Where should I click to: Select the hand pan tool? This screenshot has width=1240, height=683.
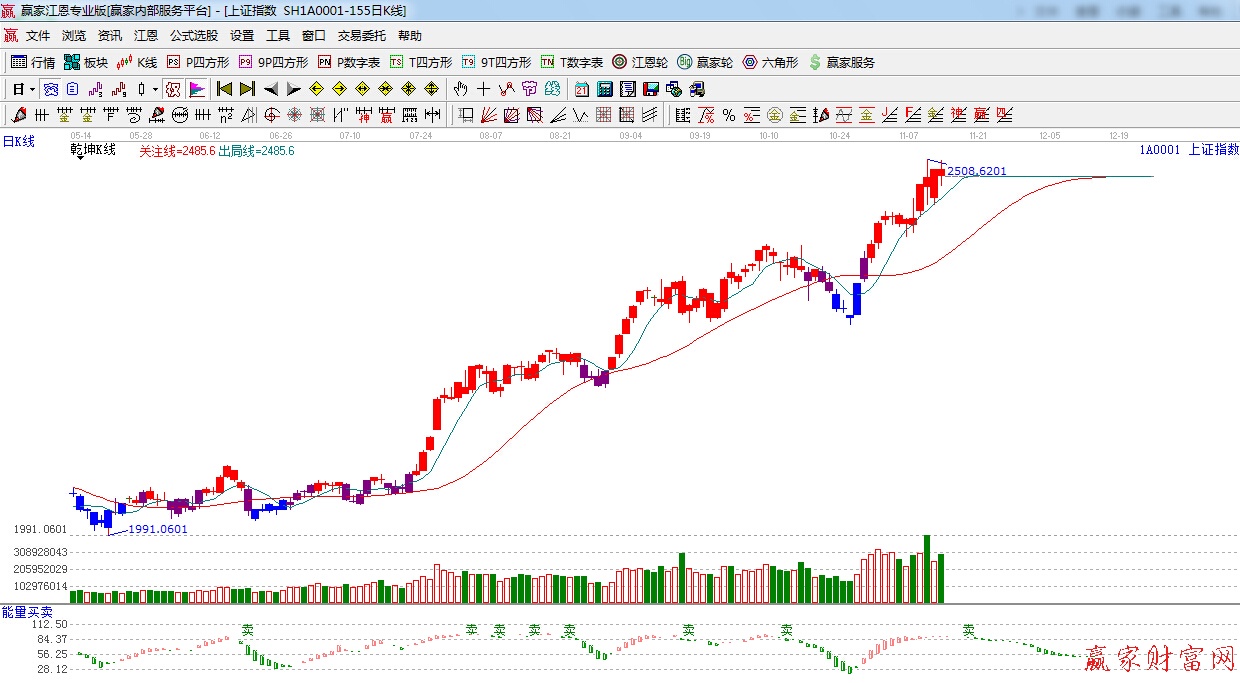[x=461, y=89]
